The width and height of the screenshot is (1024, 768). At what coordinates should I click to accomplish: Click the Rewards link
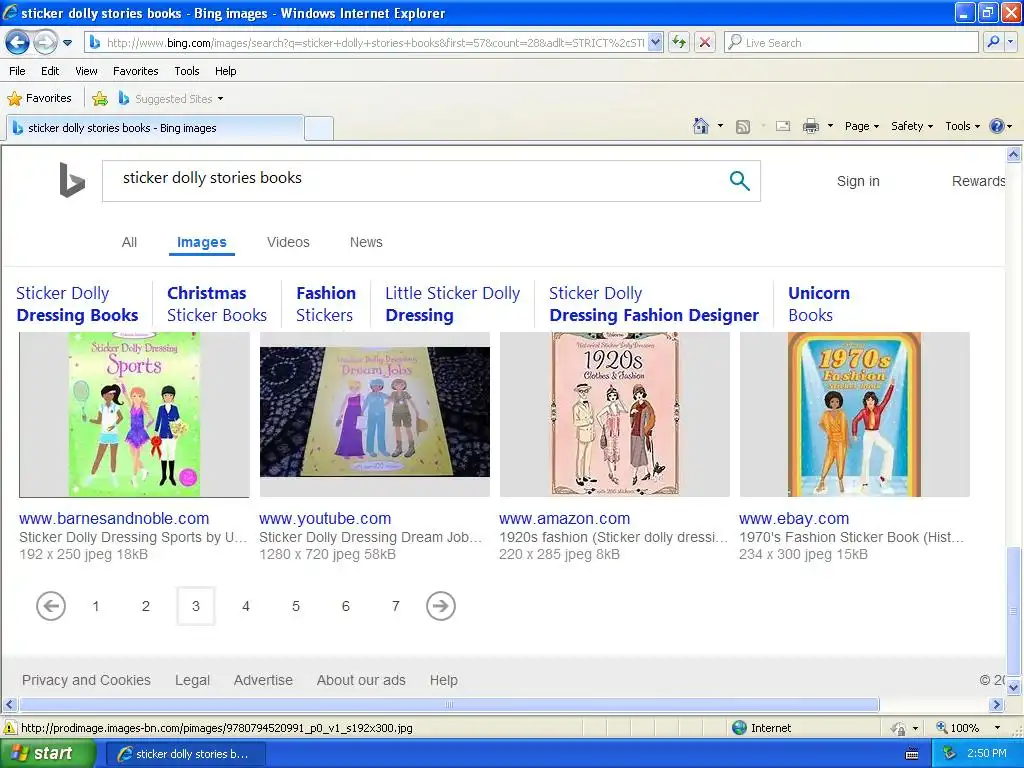point(978,181)
